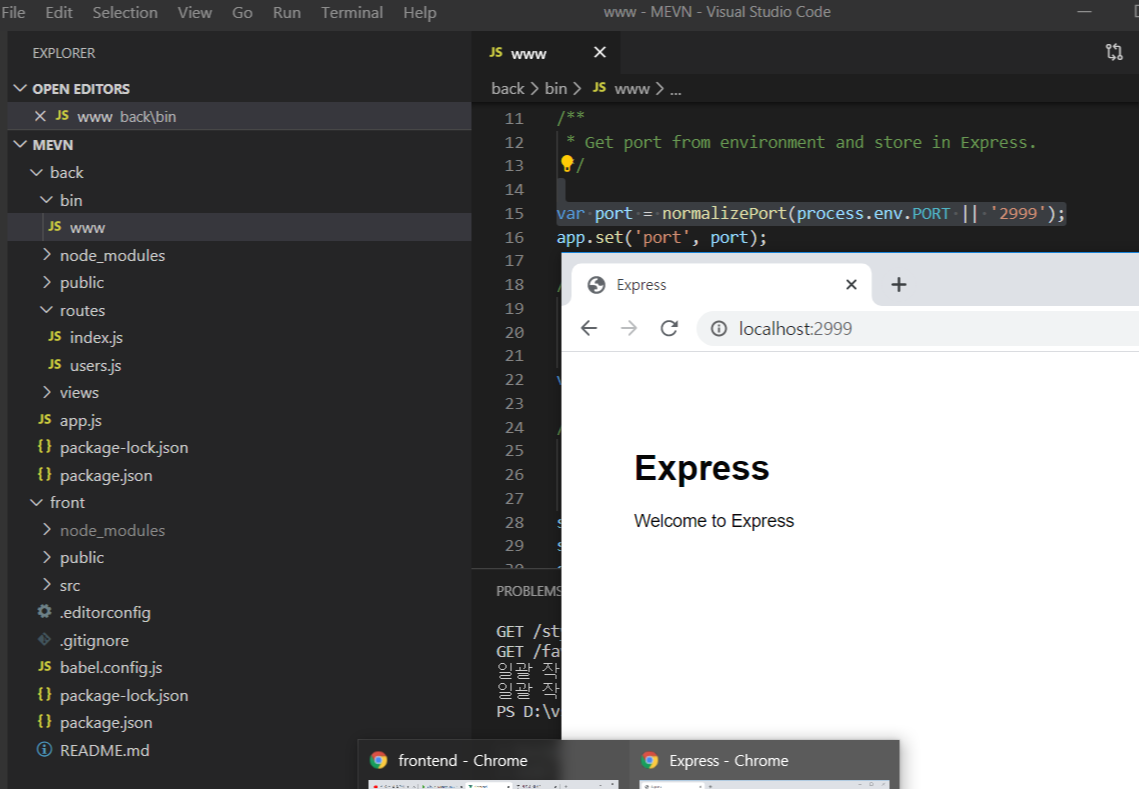
Task: Open index.js in routes
Action: click(239, 338)
